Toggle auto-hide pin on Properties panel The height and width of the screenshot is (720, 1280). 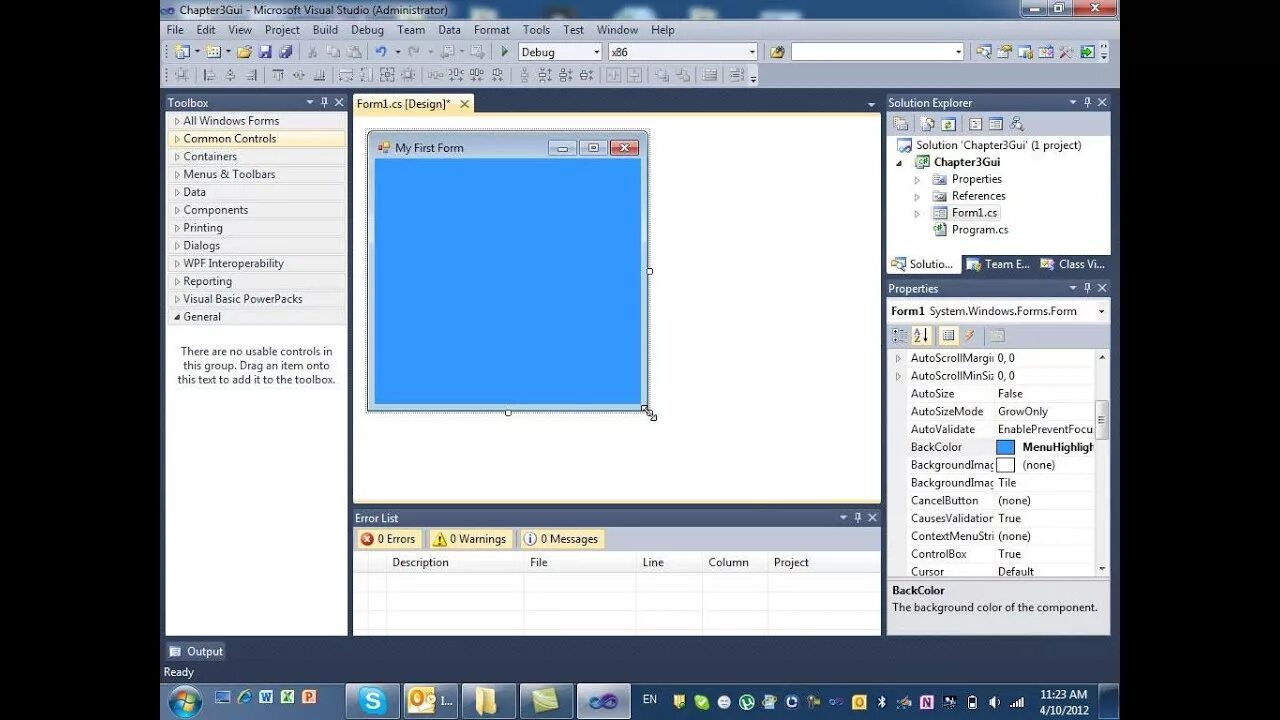1087,288
